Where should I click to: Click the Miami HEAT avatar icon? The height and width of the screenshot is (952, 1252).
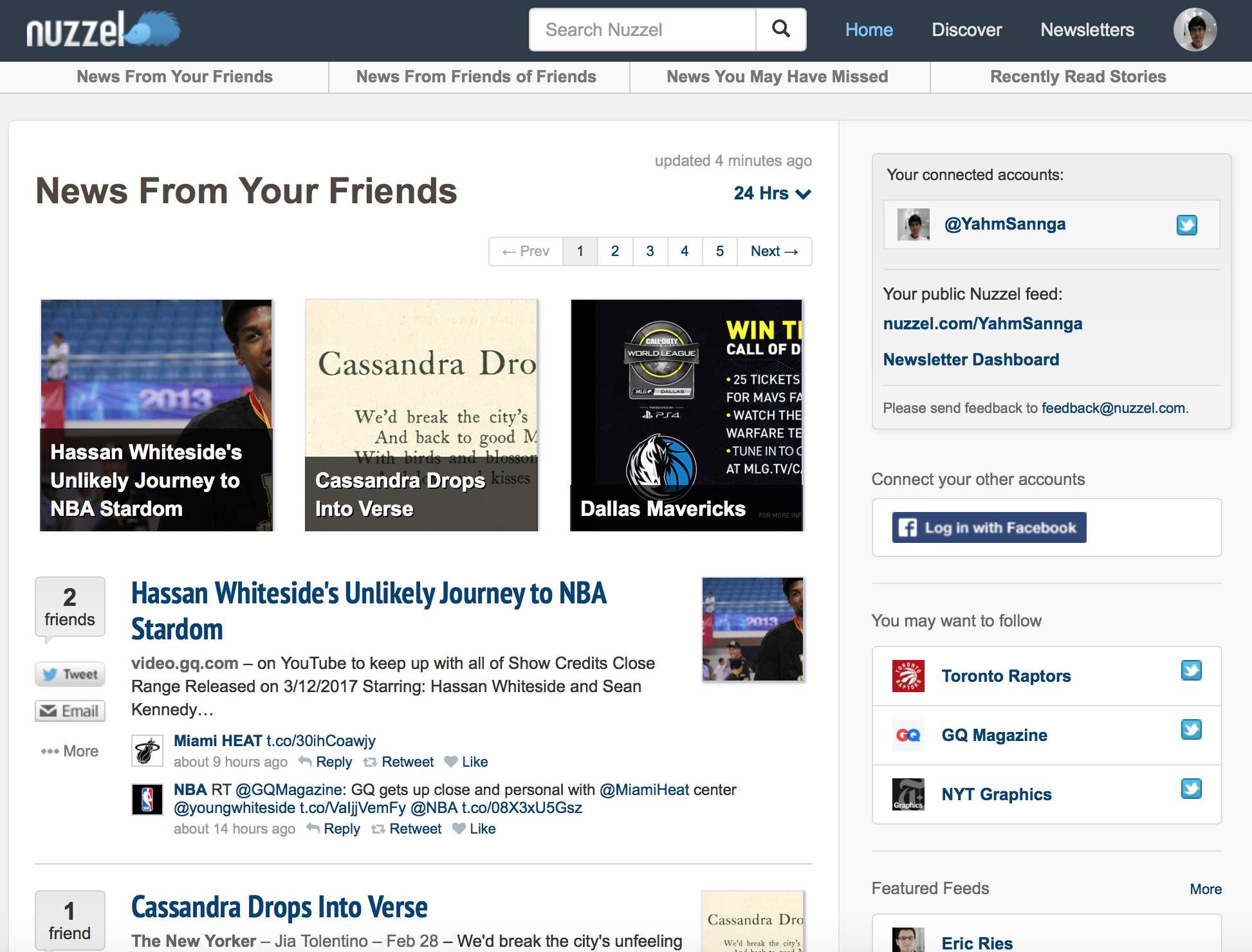(147, 751)
